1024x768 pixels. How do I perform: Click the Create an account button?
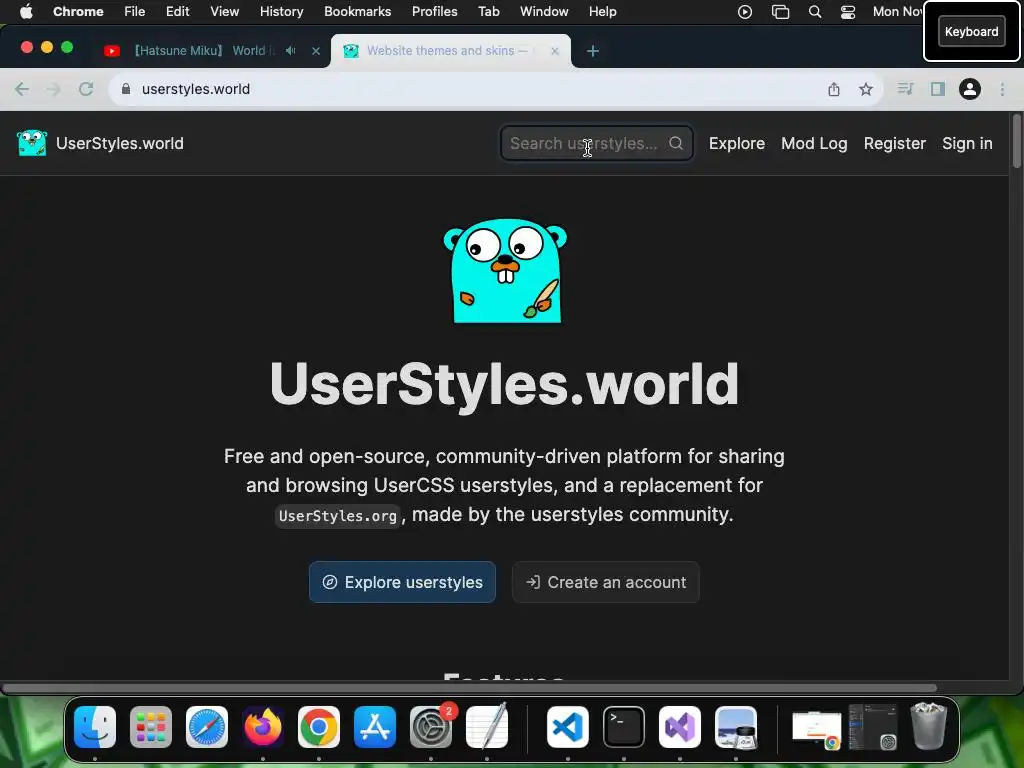click(x=606, y=582)
